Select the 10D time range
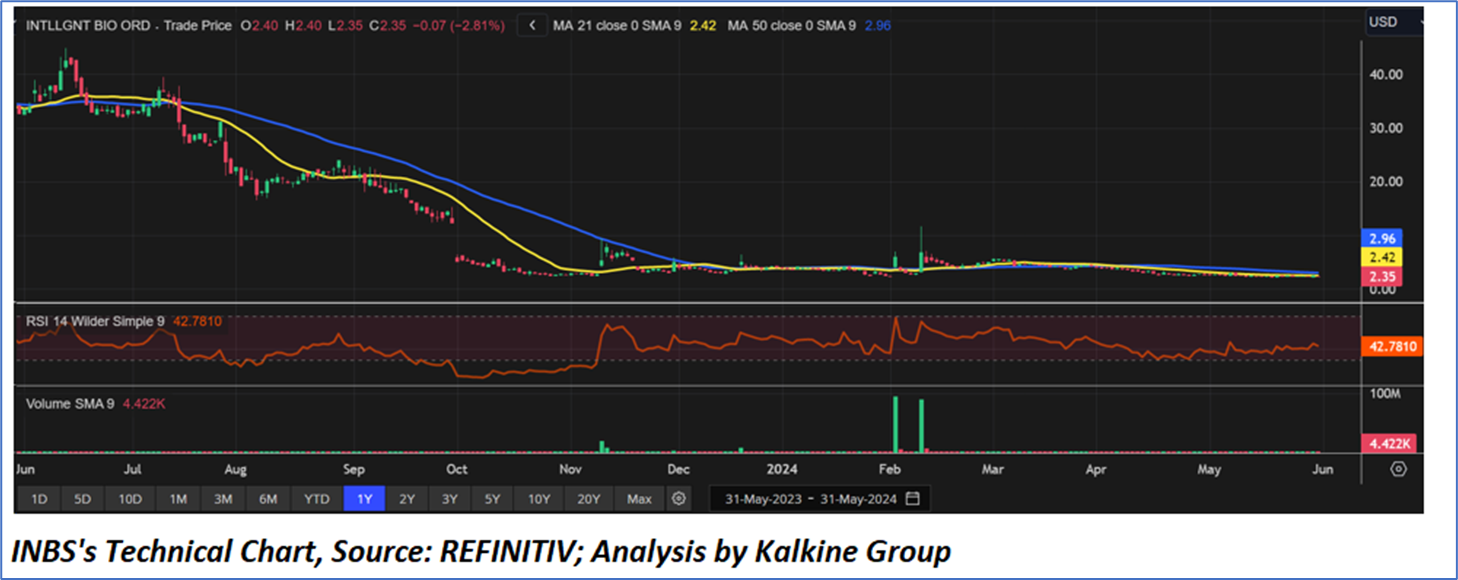The width and height of the screenshot is (1458, 580). (130, 498)
